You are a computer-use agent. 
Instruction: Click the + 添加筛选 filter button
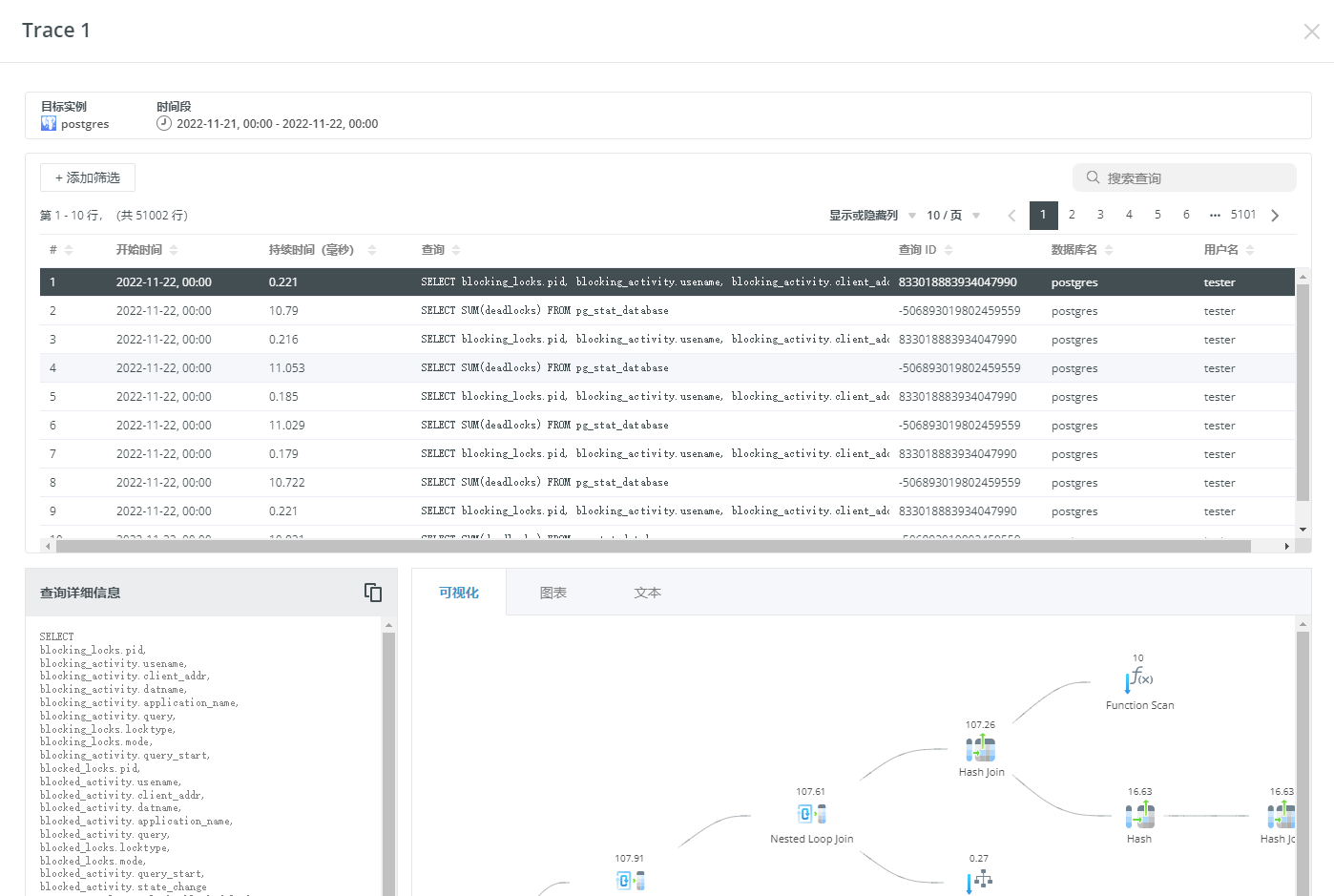87,177
